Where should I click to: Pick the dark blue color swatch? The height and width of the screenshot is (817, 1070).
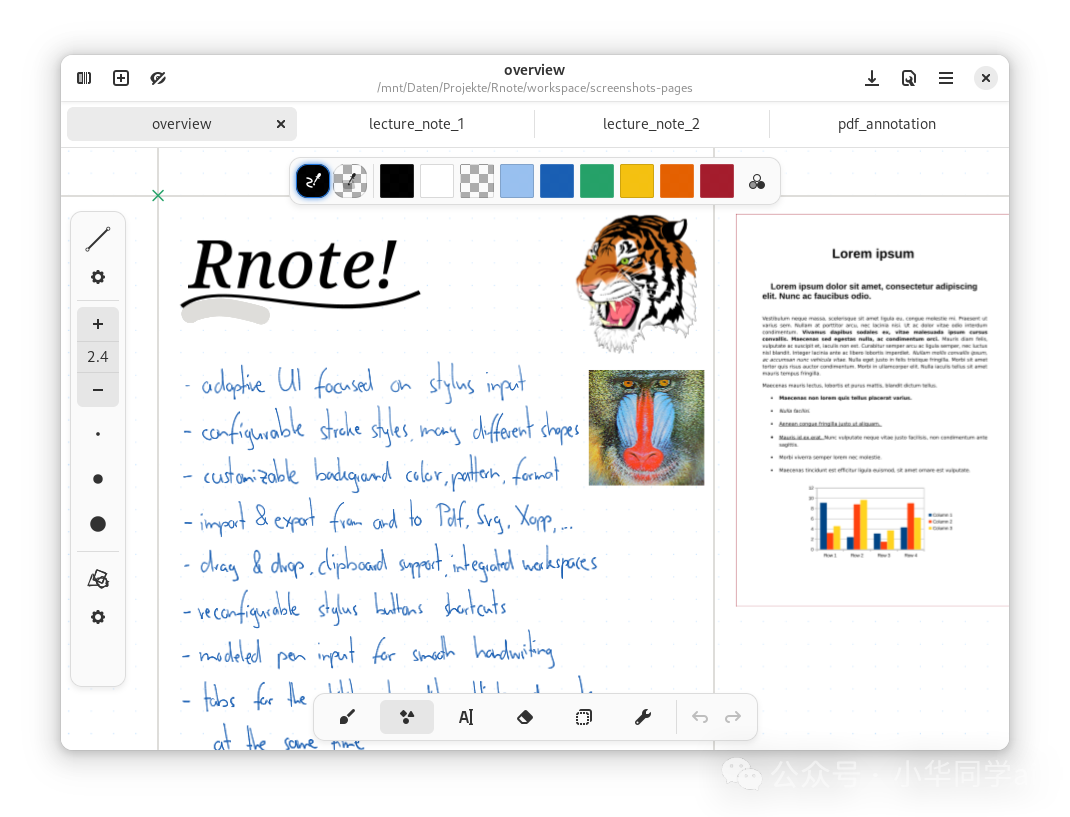coord(557,181)
